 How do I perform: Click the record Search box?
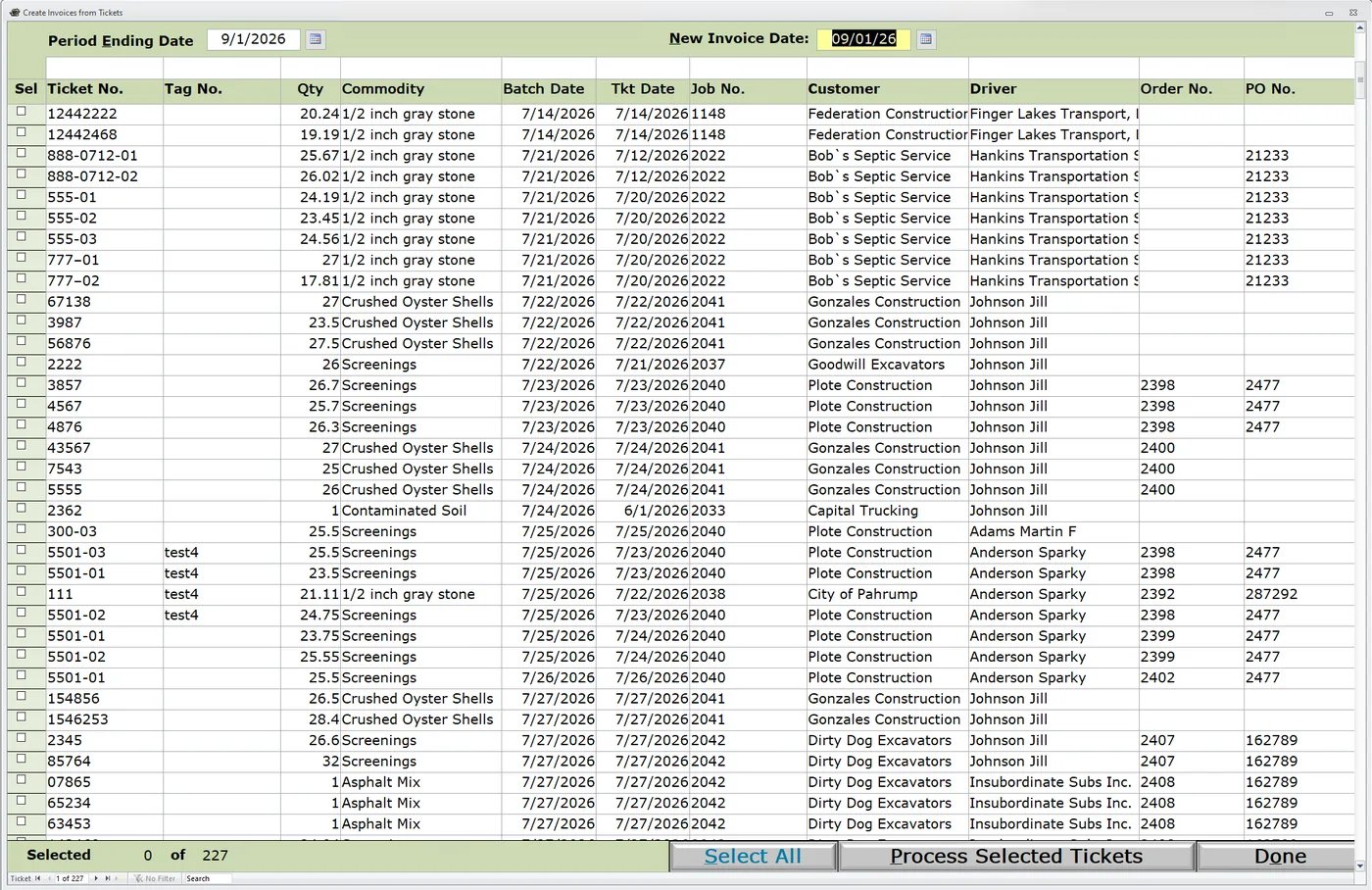pyautogui.click(x=208, y=878)
